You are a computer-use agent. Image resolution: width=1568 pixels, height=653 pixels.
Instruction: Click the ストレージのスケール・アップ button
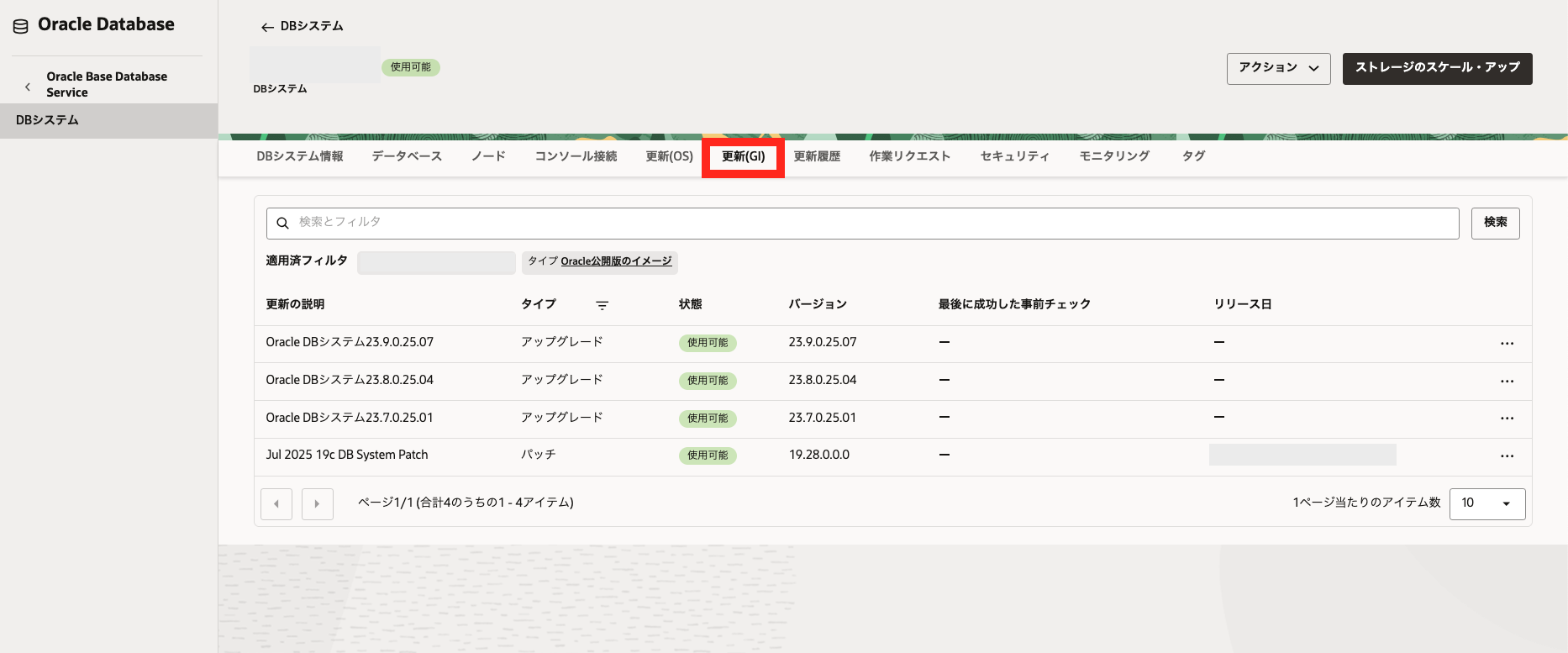coord(1437,68)
